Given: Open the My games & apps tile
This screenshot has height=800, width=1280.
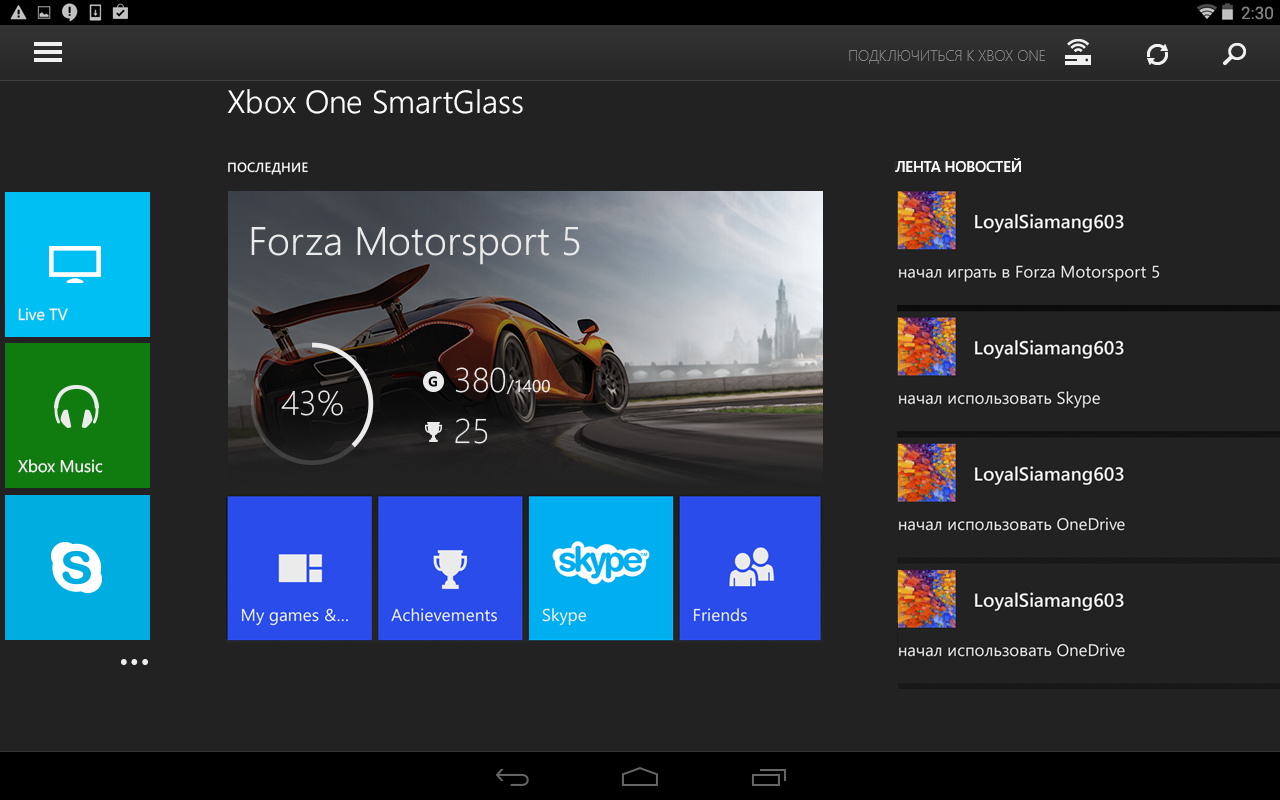Looking at the screenshot, I should [300, 568].
